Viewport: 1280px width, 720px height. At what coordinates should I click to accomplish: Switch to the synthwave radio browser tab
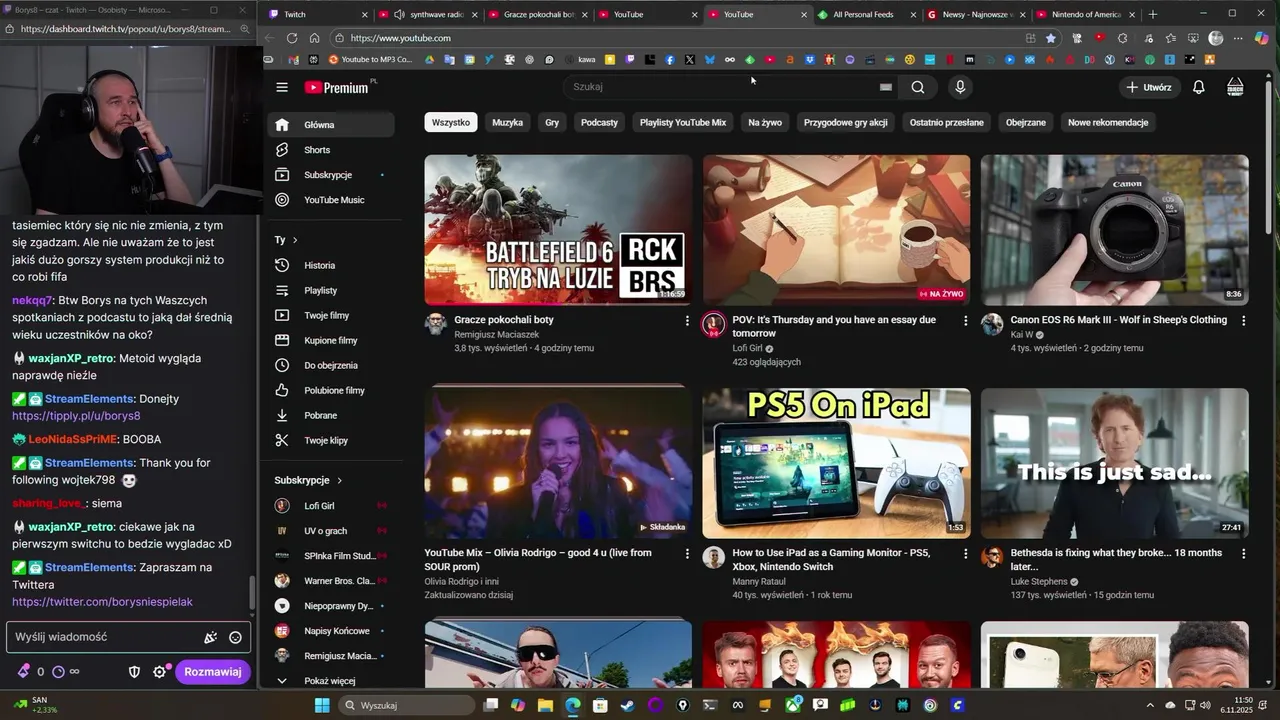pos(428,14)
